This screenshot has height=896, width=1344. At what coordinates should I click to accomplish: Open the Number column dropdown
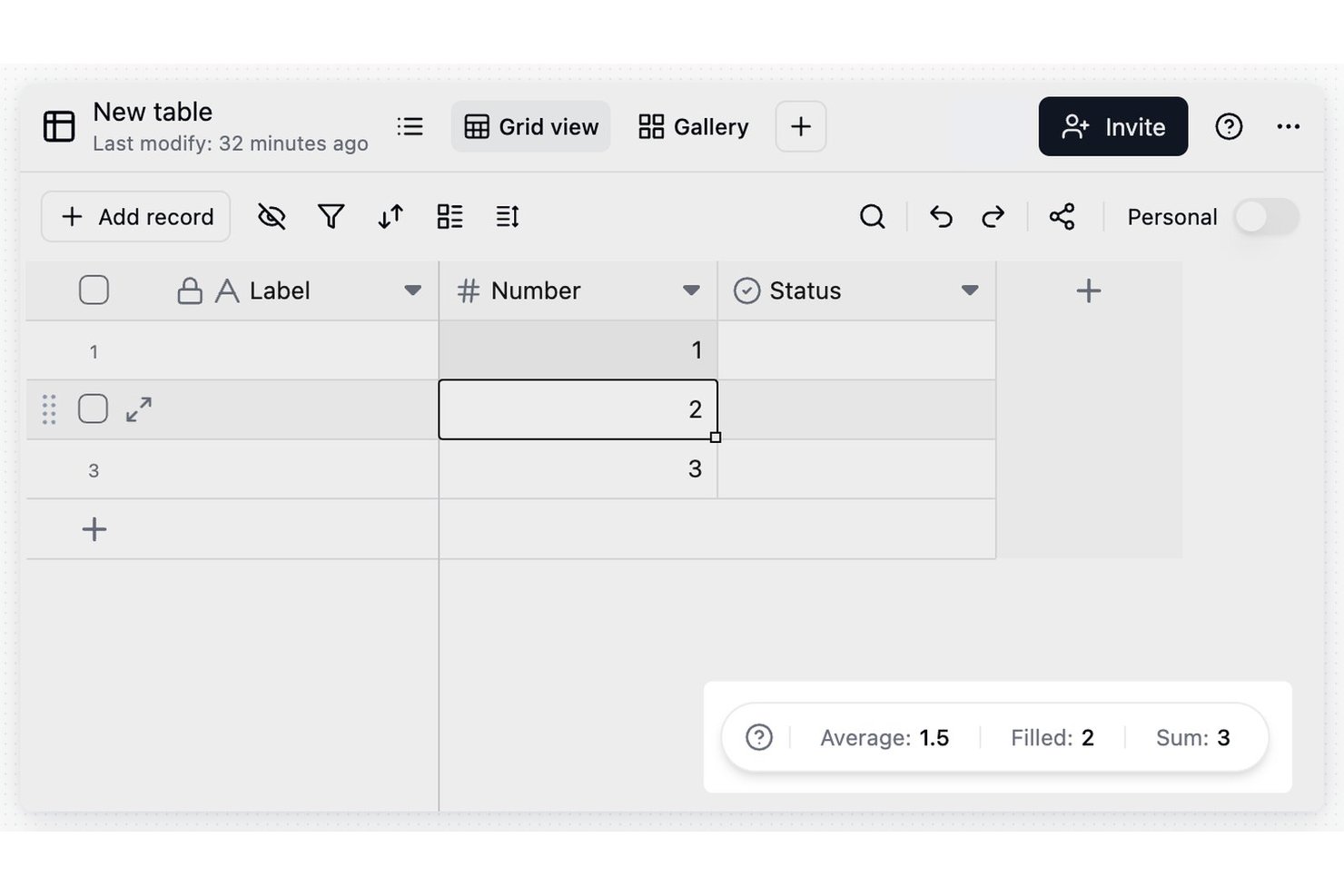click(x=691, y=290)
